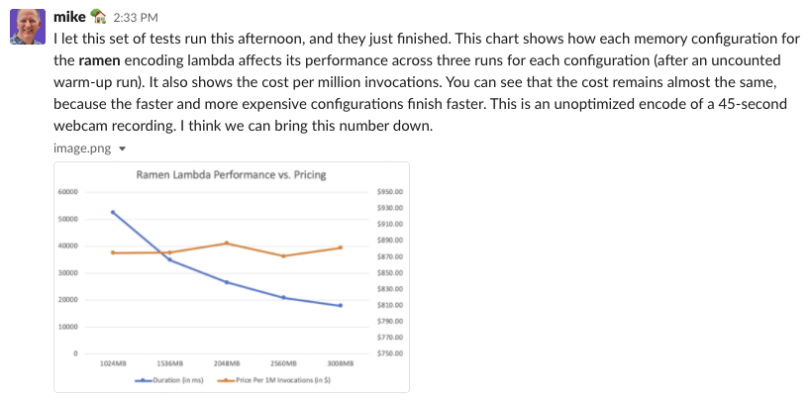Click the blue data point above 3008MB
Viewport: 810px width, 402px height.
tap(341, 306)
